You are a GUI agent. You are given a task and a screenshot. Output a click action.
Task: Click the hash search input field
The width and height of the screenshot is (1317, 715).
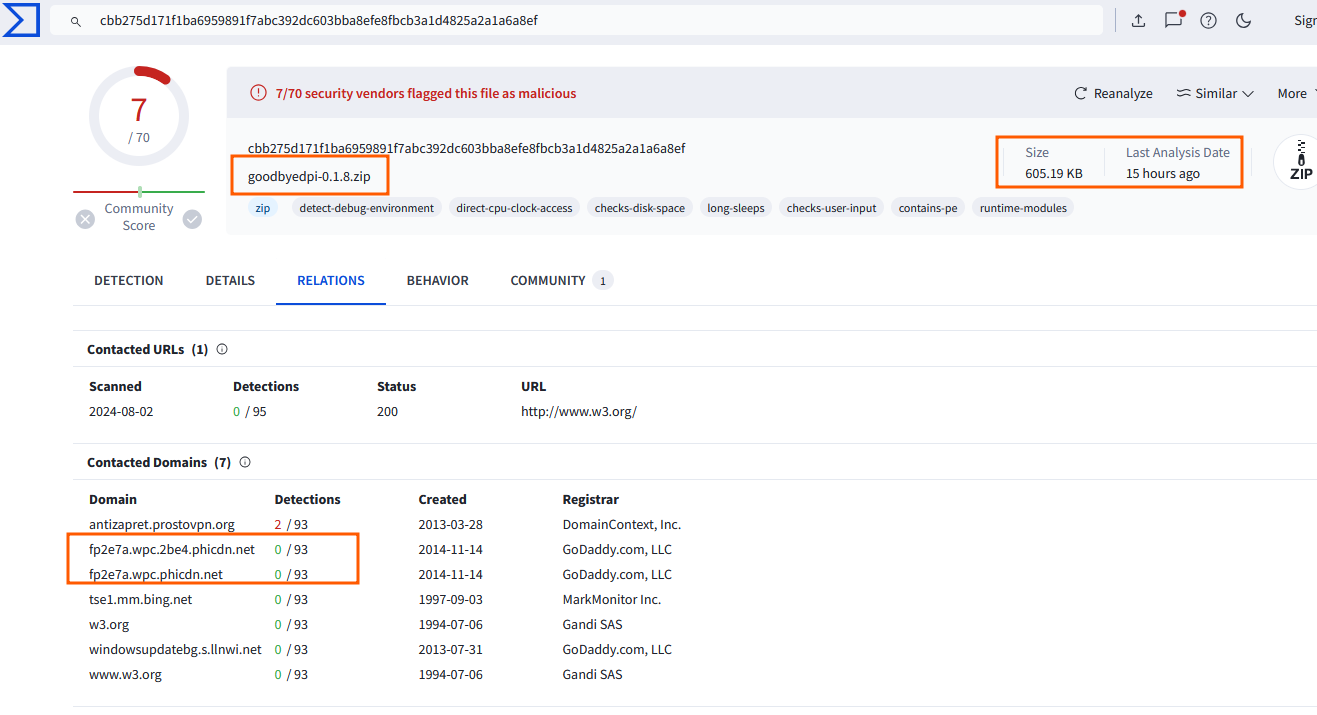click(576, 20)
